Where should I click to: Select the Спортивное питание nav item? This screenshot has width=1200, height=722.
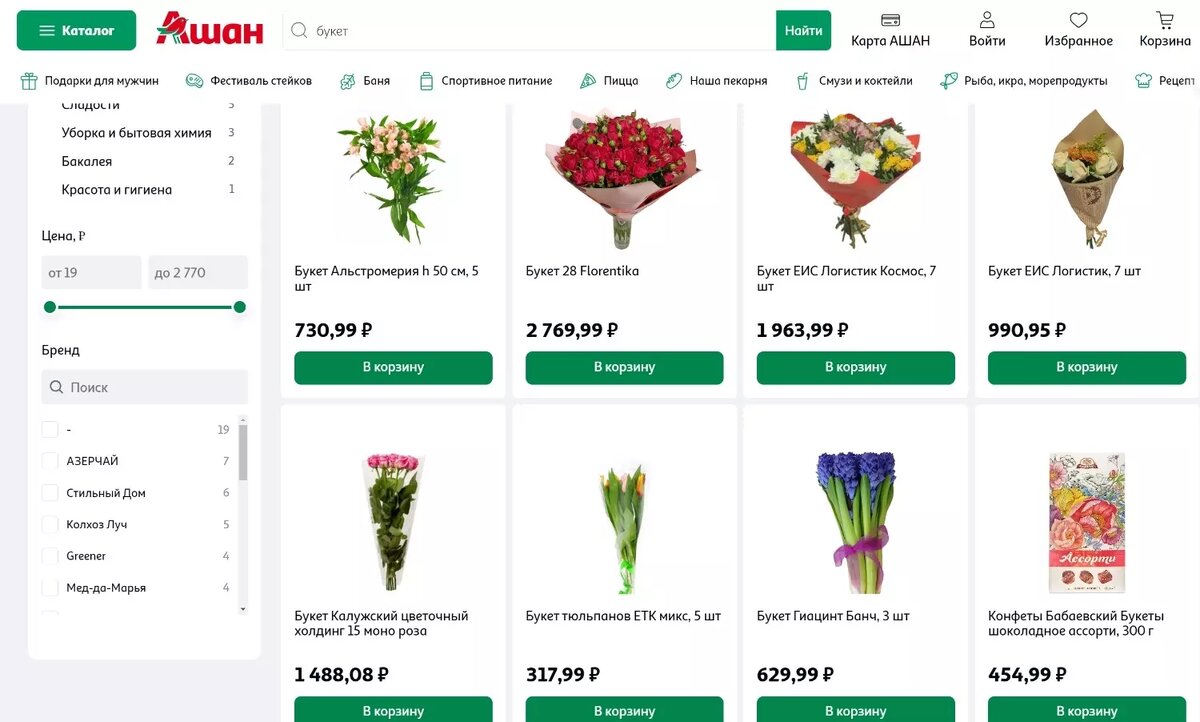tap(428, 80)
